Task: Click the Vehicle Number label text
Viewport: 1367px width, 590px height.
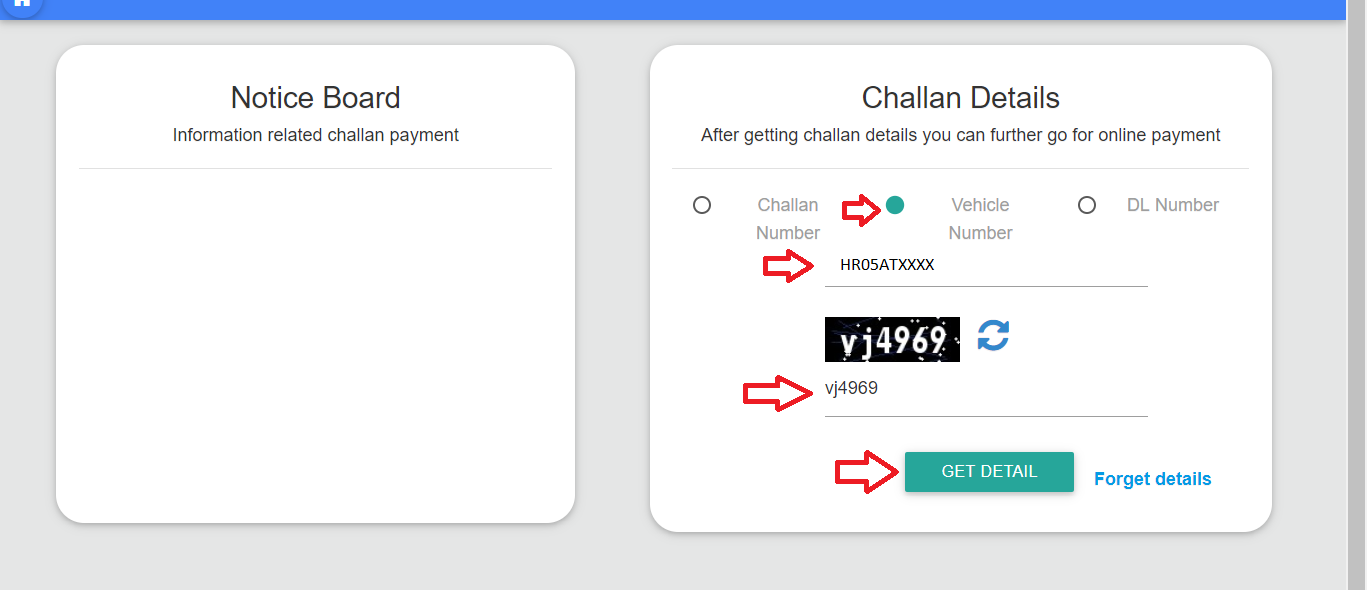Action: pyautogui.click(x=980, y=218)
